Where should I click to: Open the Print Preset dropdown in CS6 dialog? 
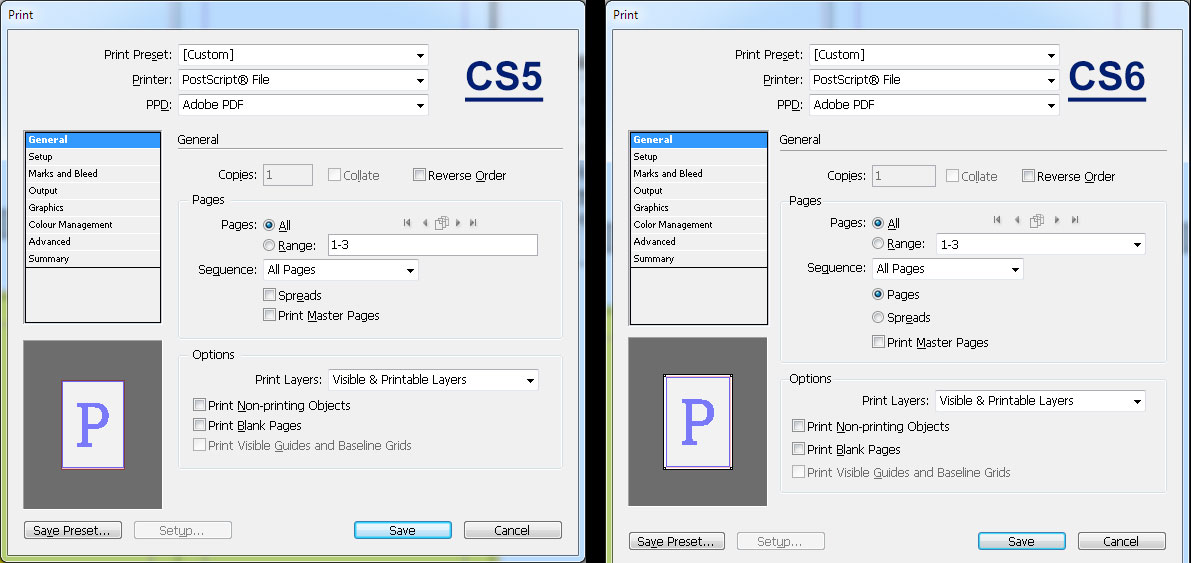(934, 55)
